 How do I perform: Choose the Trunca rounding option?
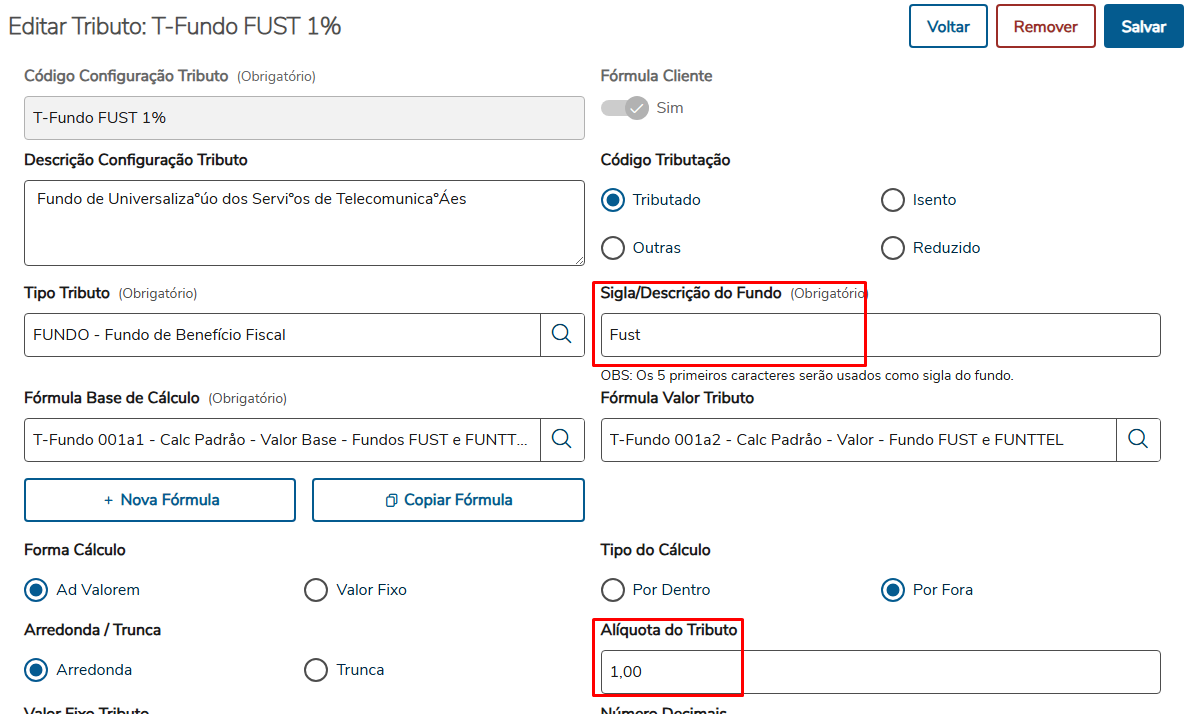(316, 670)
